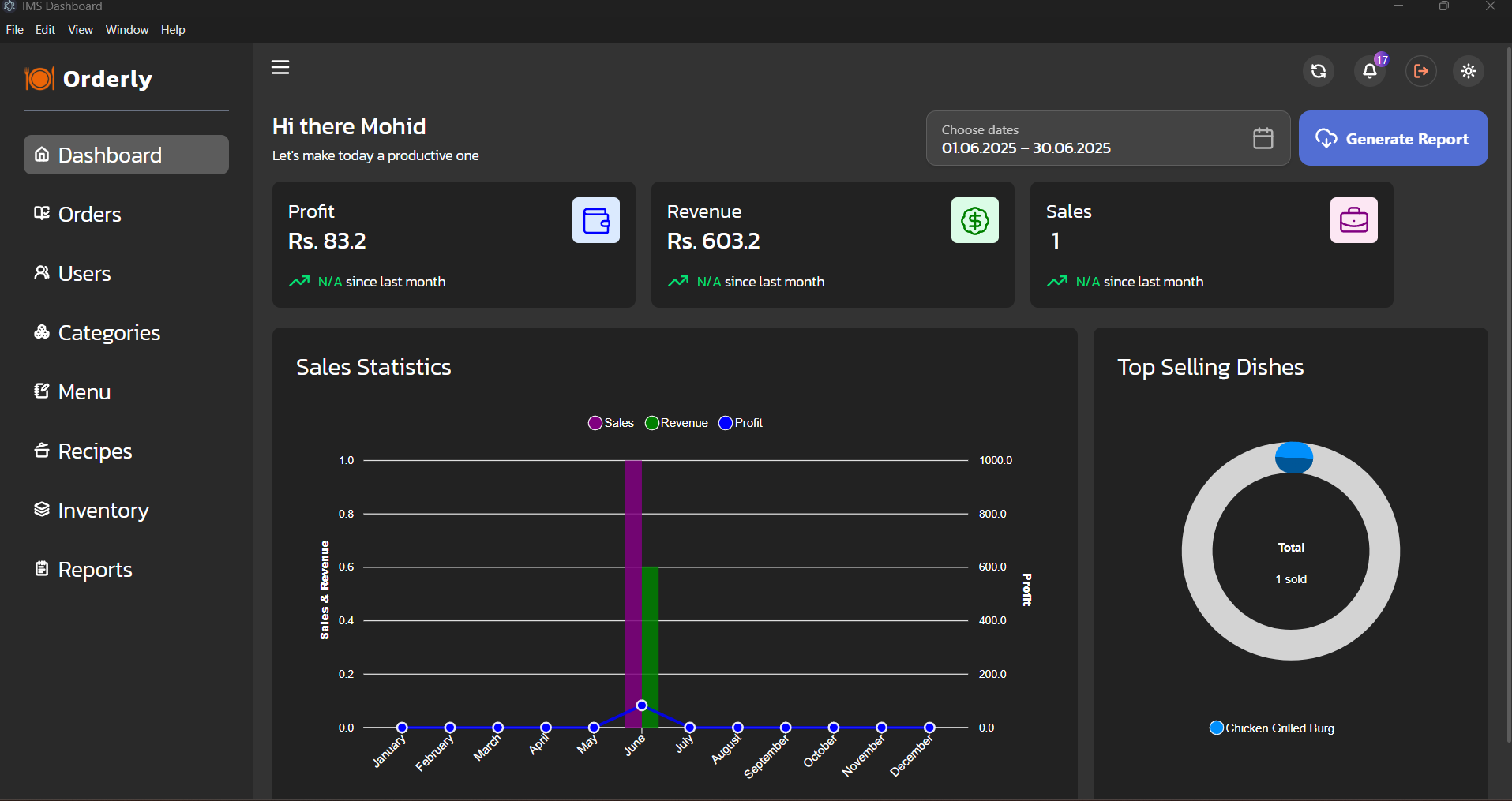
Task: Open the File menu
Action: point(15,30)
